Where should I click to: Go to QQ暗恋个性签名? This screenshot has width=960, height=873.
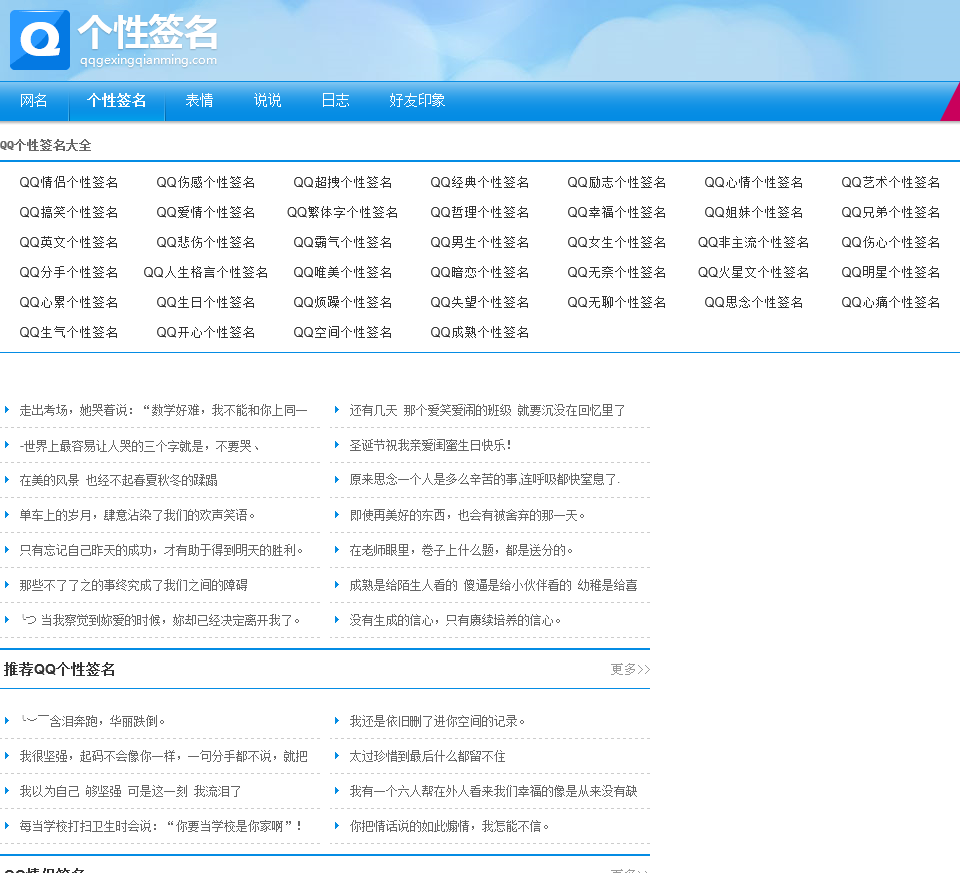[x=480, y=272]
